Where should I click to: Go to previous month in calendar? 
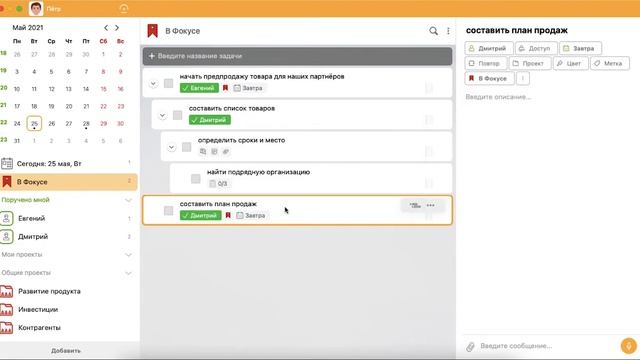tap(106, 27)
